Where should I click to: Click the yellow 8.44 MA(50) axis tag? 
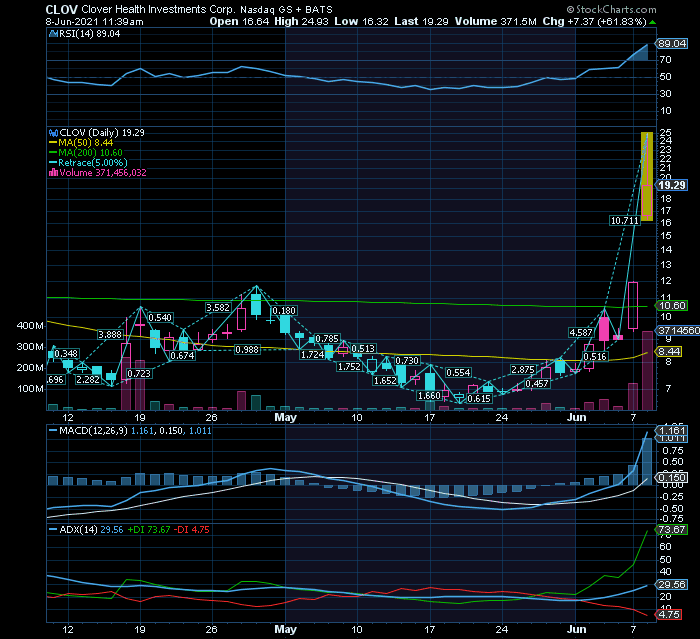pyautogui.click(x=669, y=352)
